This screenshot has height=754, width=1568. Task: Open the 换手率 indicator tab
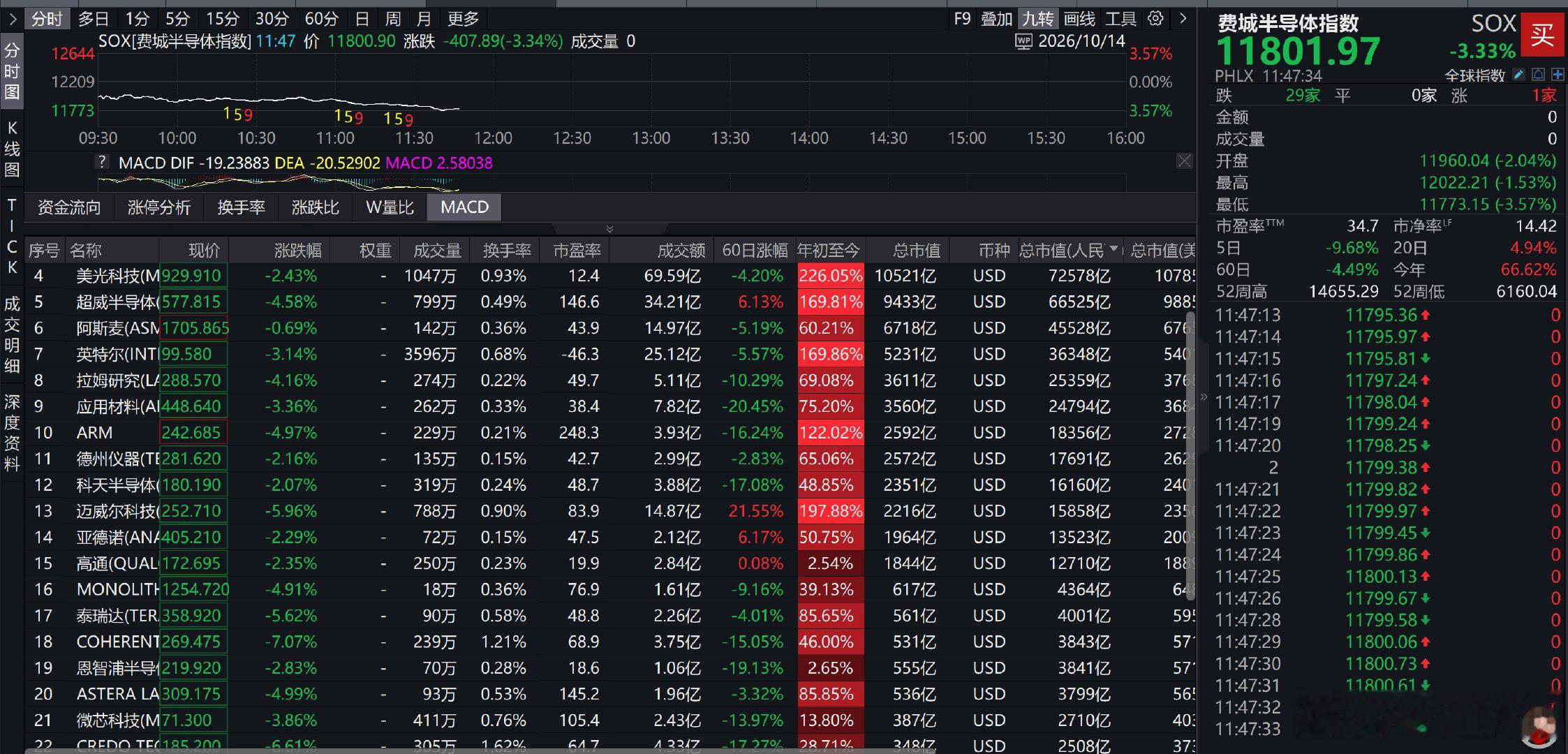[241, 207]
